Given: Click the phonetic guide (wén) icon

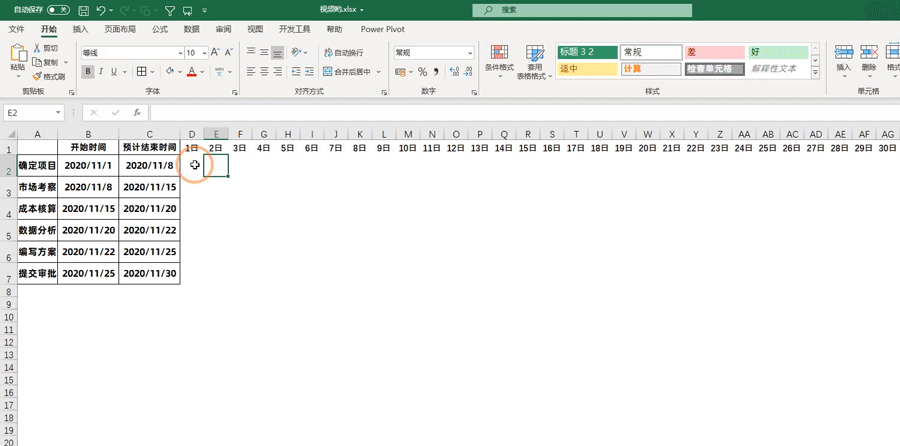Looking at the screenshot, I should click(x=219, y=71).
